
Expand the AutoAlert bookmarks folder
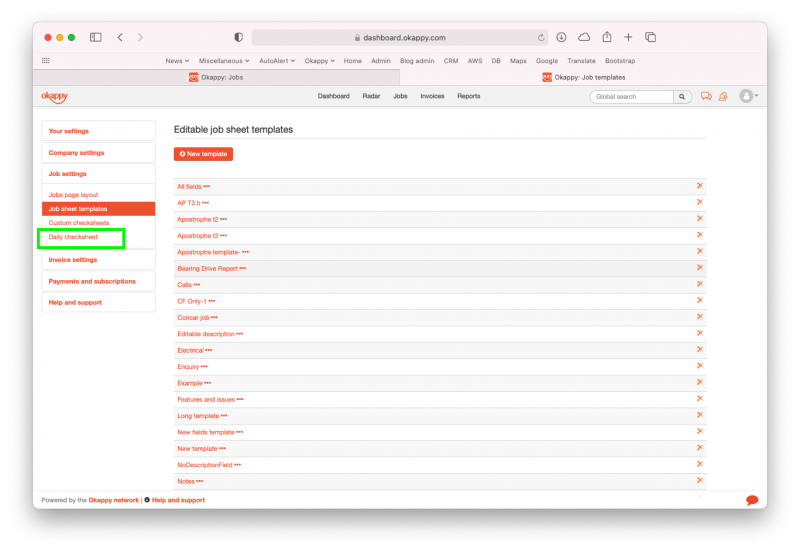278,61
